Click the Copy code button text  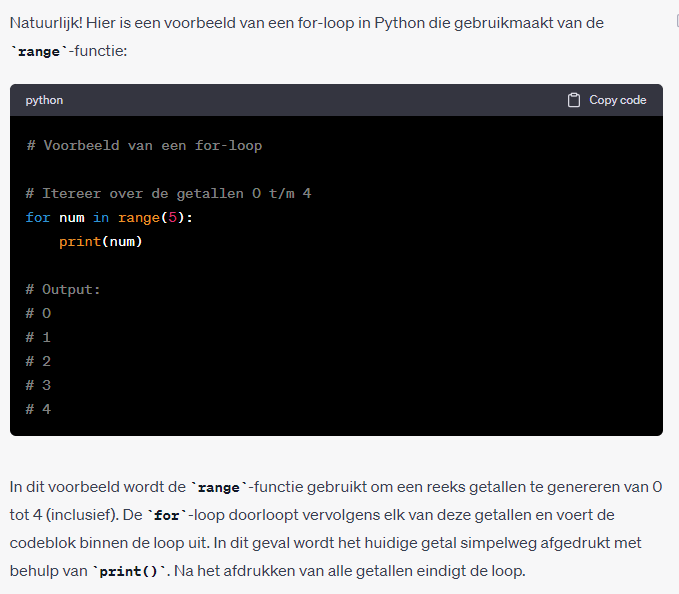(618, 100)
